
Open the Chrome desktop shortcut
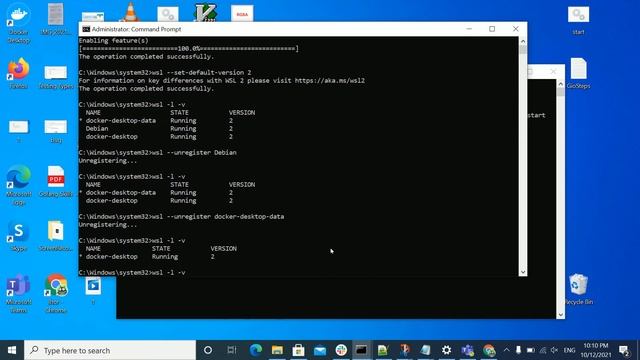coord(56,293)
